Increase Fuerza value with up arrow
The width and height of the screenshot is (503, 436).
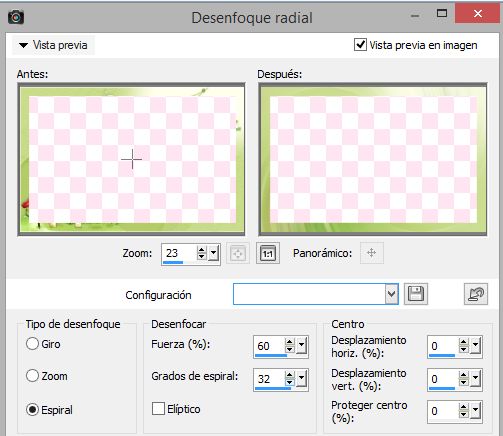[289, 342]
